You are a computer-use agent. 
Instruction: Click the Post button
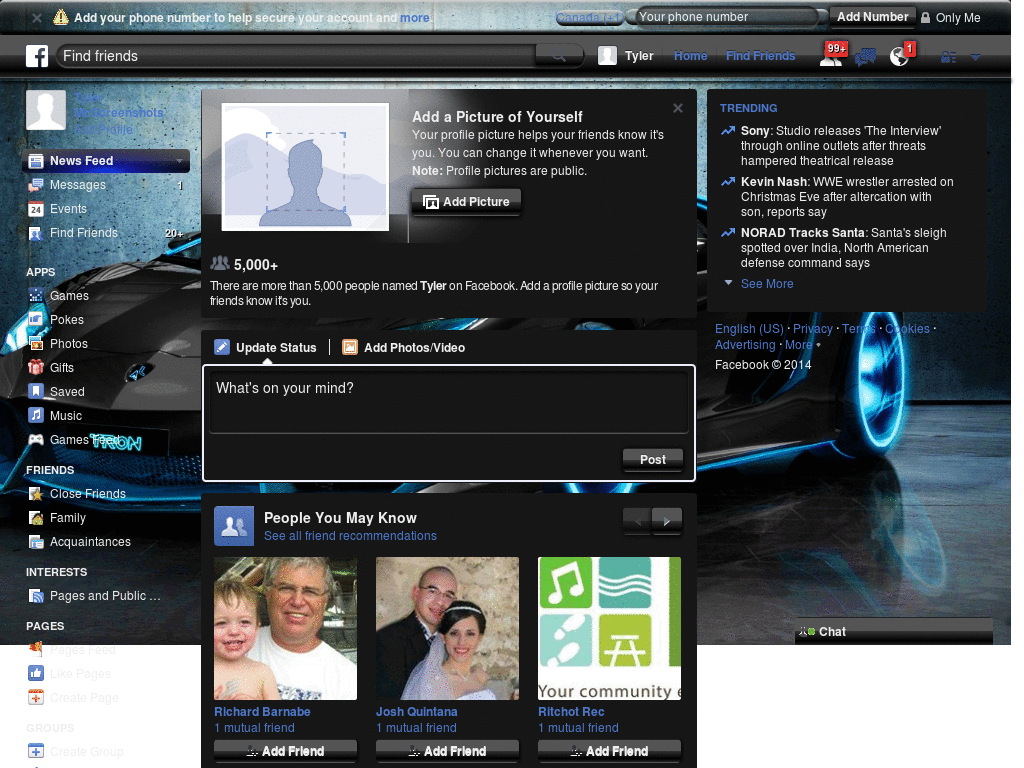[652, 460]
